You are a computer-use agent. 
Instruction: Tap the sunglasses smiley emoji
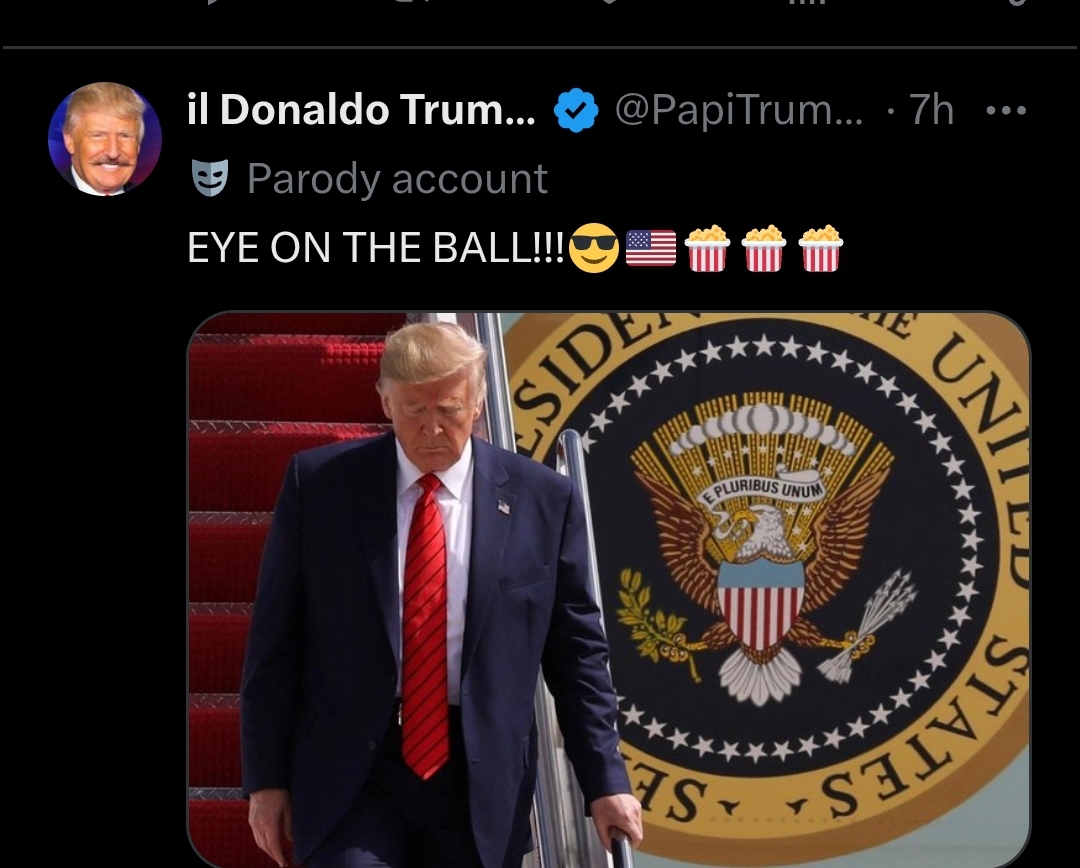point(594,247)
